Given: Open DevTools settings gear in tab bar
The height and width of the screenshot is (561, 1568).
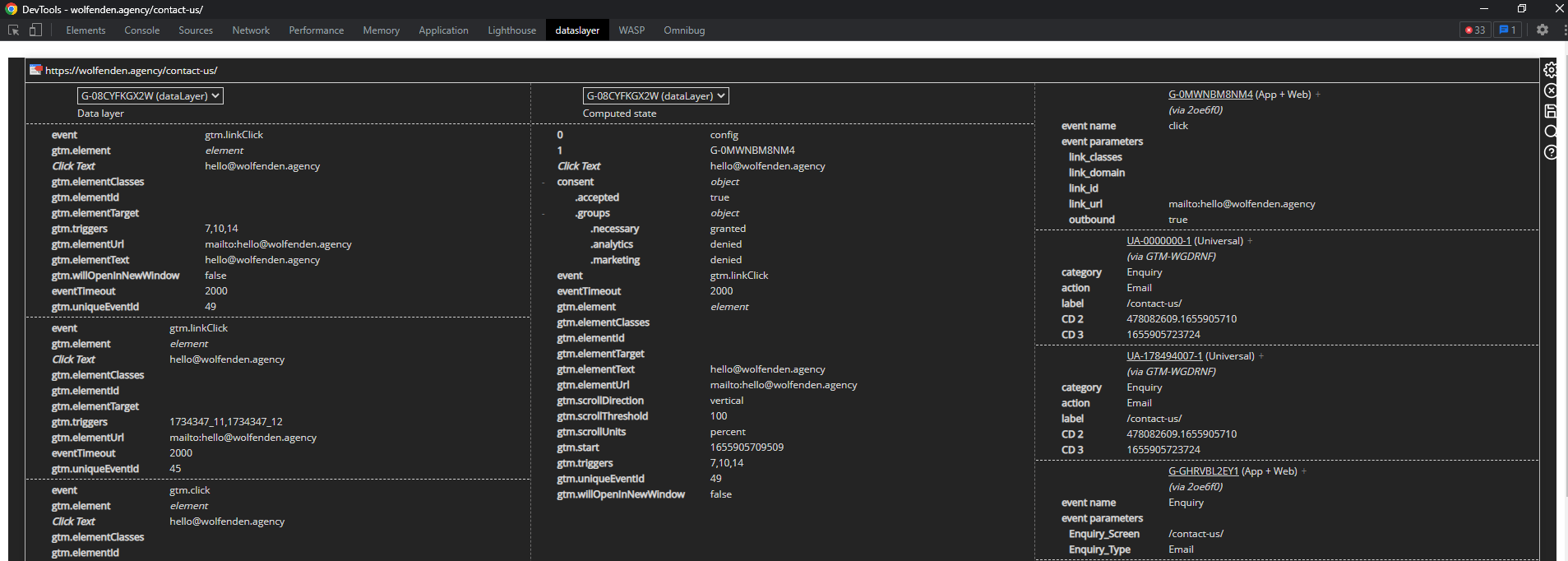Looking at the screenshot, I should [1543, 30].
